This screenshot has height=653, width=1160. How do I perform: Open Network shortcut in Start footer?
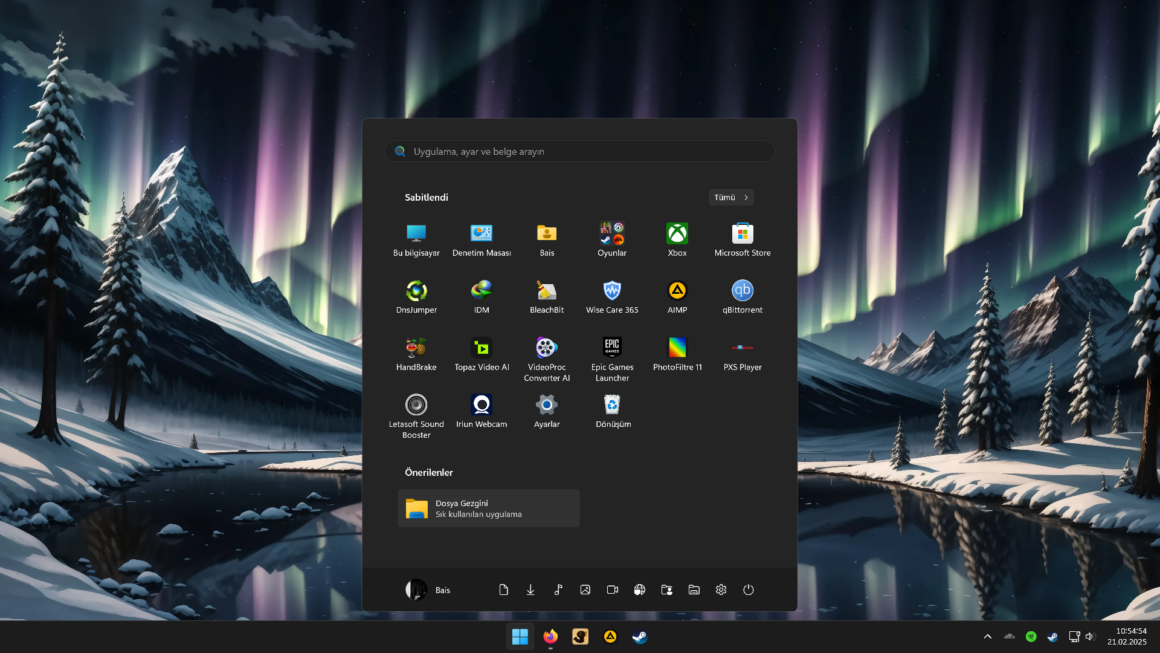pos(639,589)
